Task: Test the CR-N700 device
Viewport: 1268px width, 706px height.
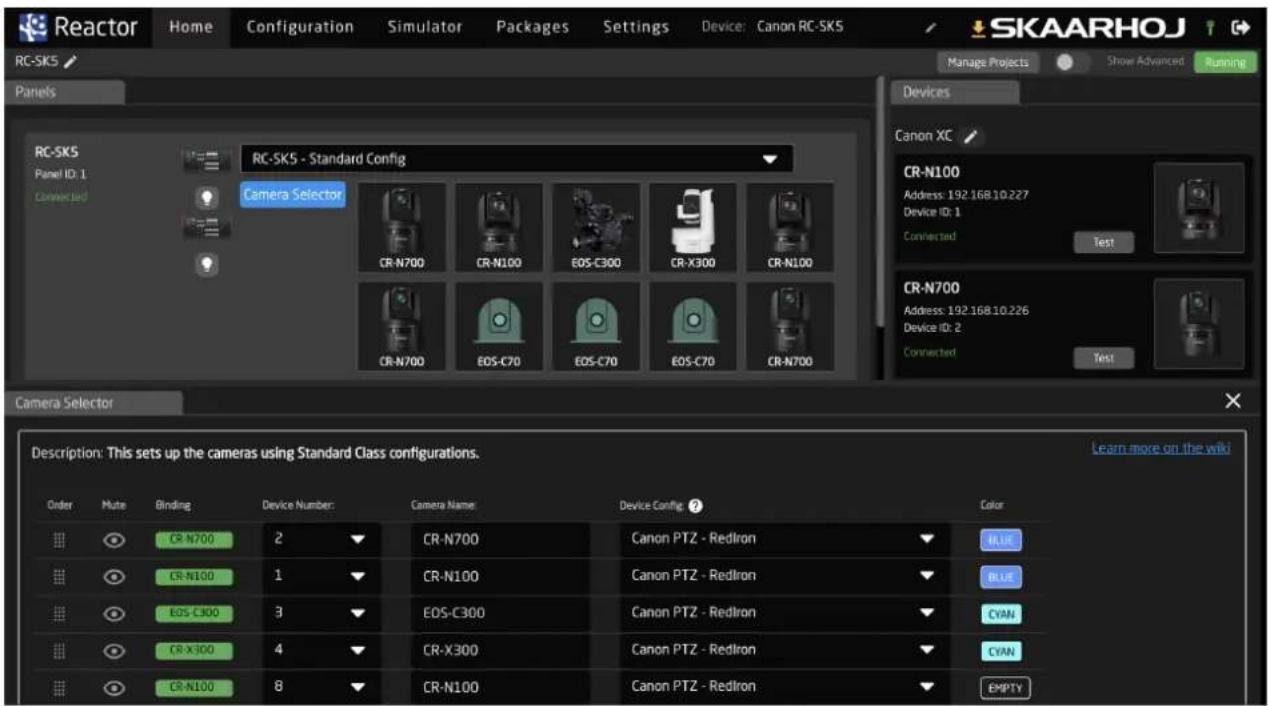Action: pyautogui.click(x=1104, y=357)
